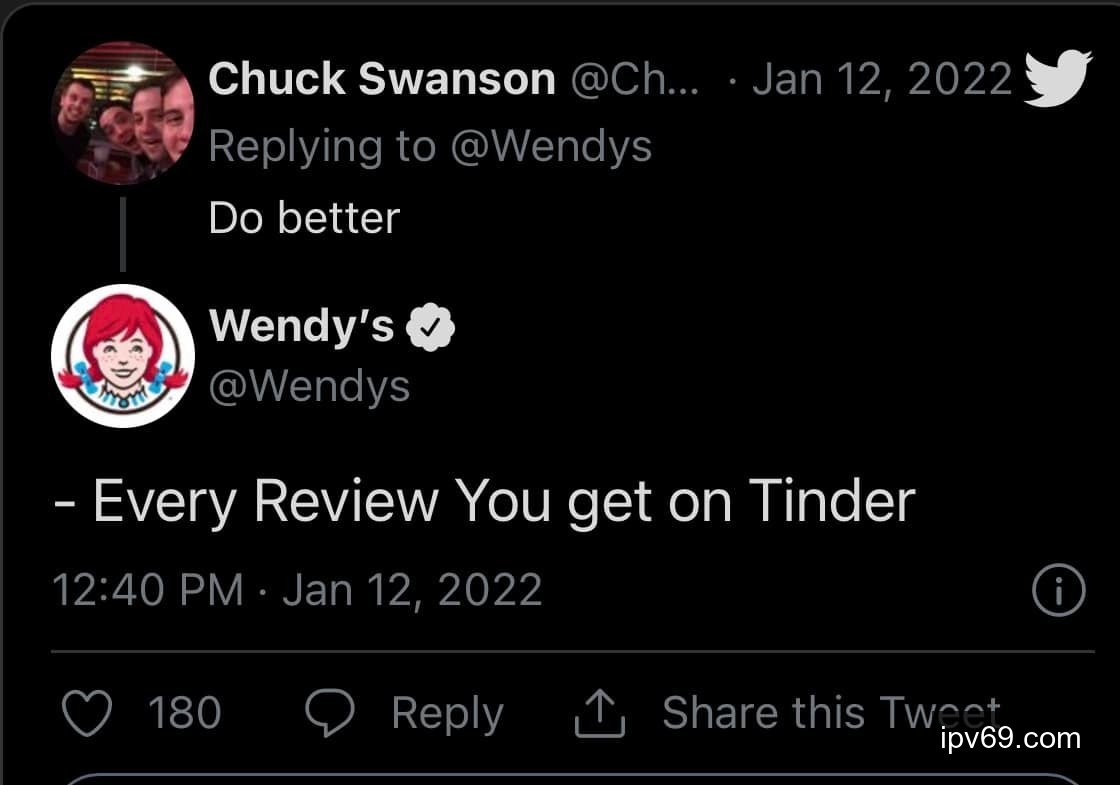Click the reply speech bubble icon

pyautogui.click(x=330, y=713)
